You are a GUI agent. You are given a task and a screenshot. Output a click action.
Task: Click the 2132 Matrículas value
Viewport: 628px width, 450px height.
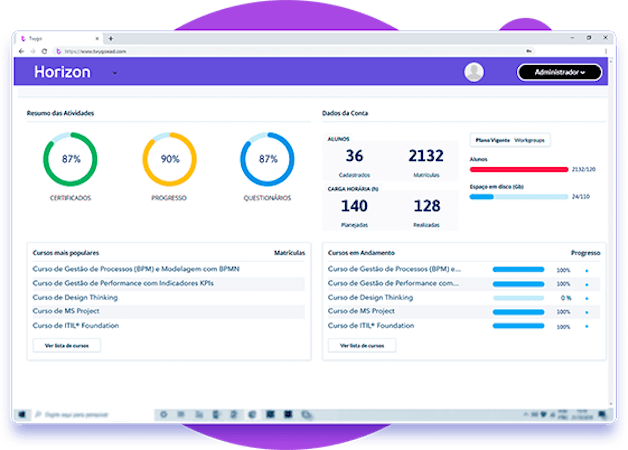[x=426, y=156]
